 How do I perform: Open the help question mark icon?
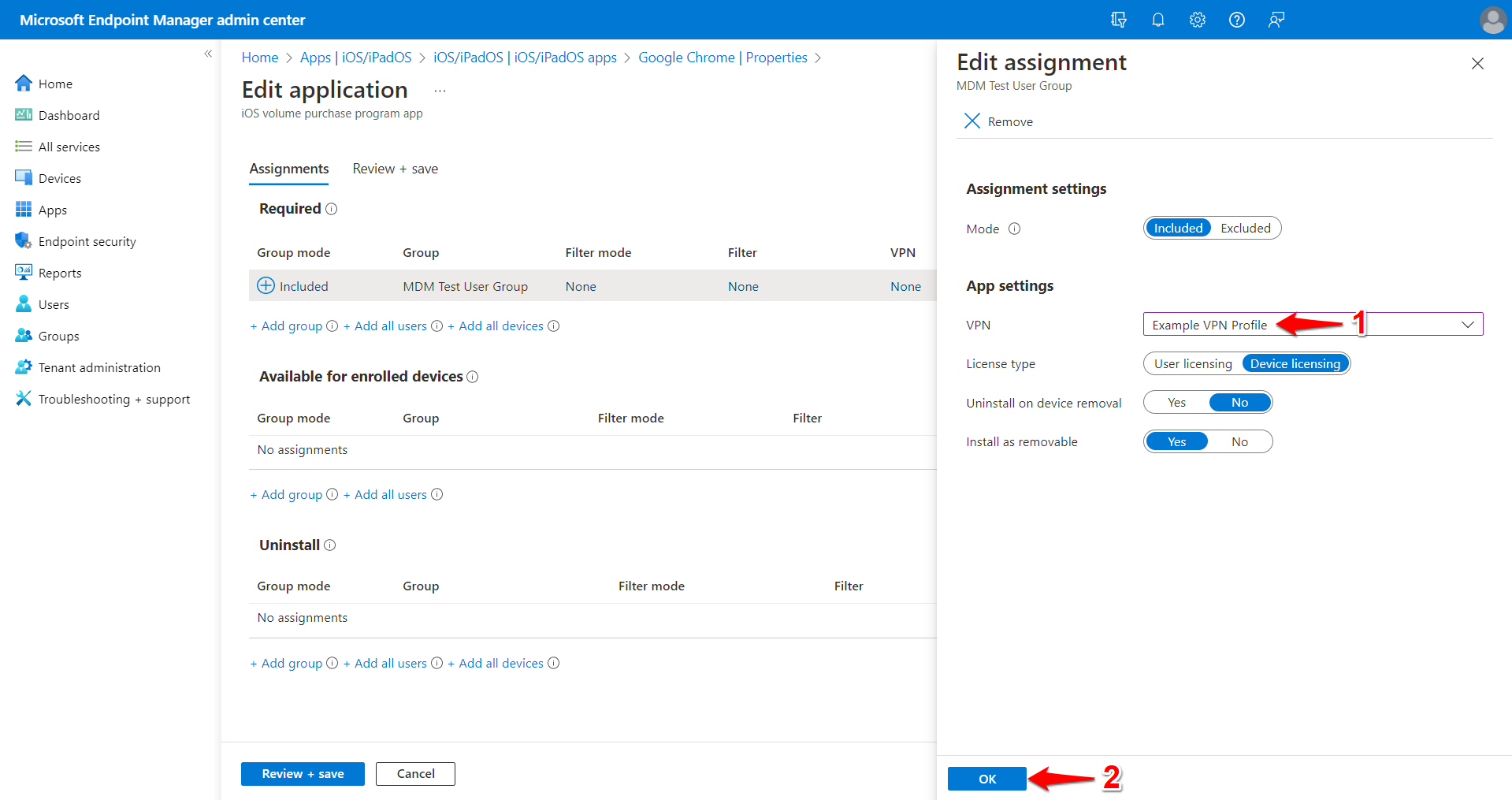1236,20
